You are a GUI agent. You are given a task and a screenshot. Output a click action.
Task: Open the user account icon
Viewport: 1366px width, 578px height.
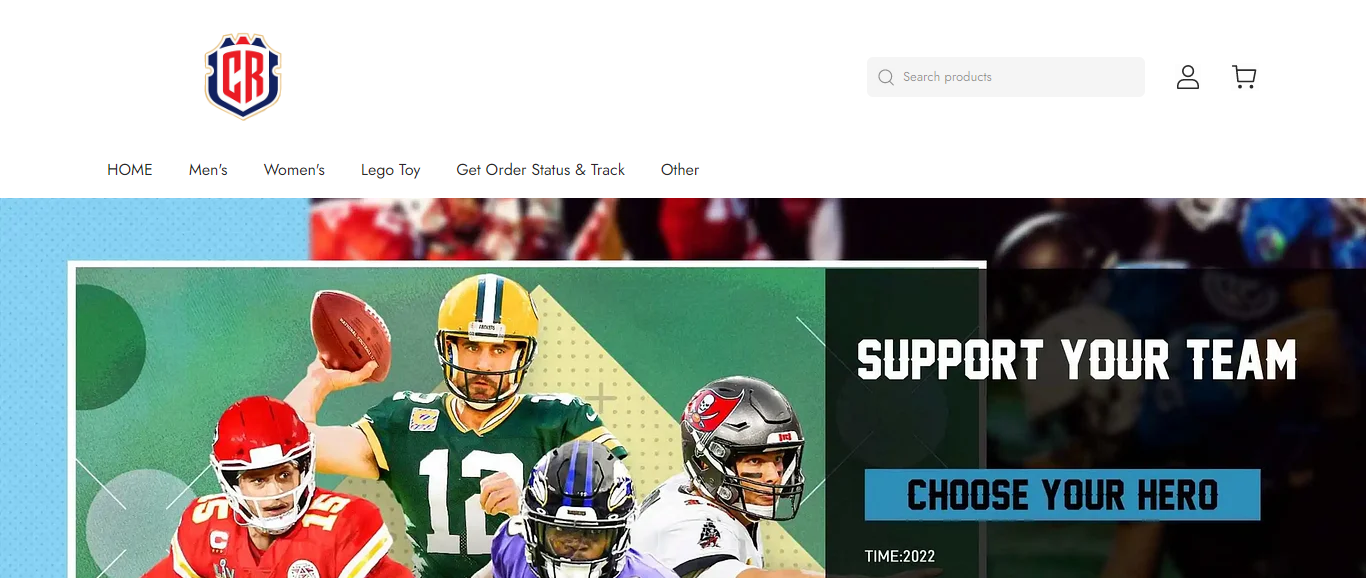point(1188,77)
